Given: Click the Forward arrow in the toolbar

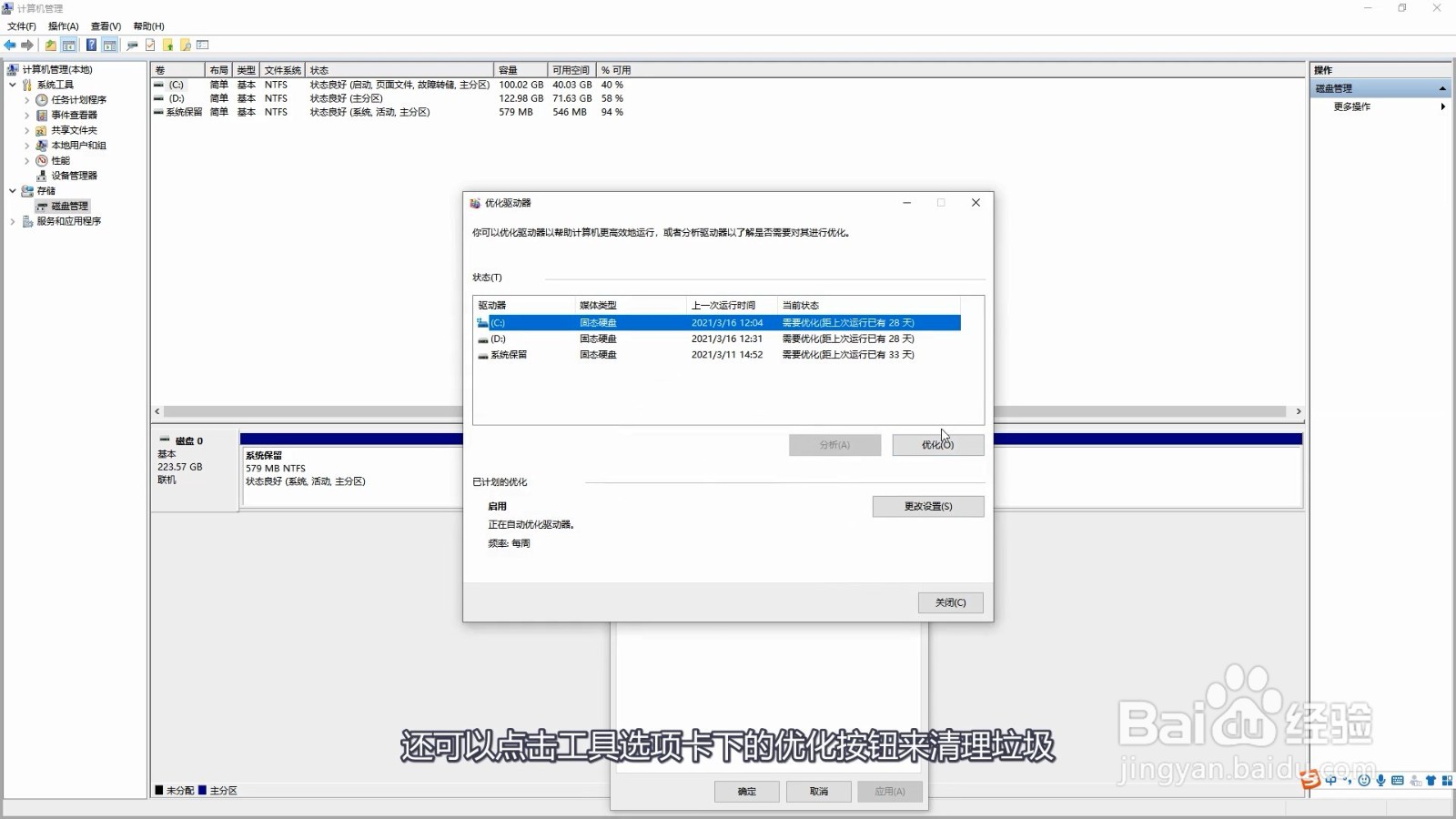Looking at the screenshot, I should click(27, 45).
